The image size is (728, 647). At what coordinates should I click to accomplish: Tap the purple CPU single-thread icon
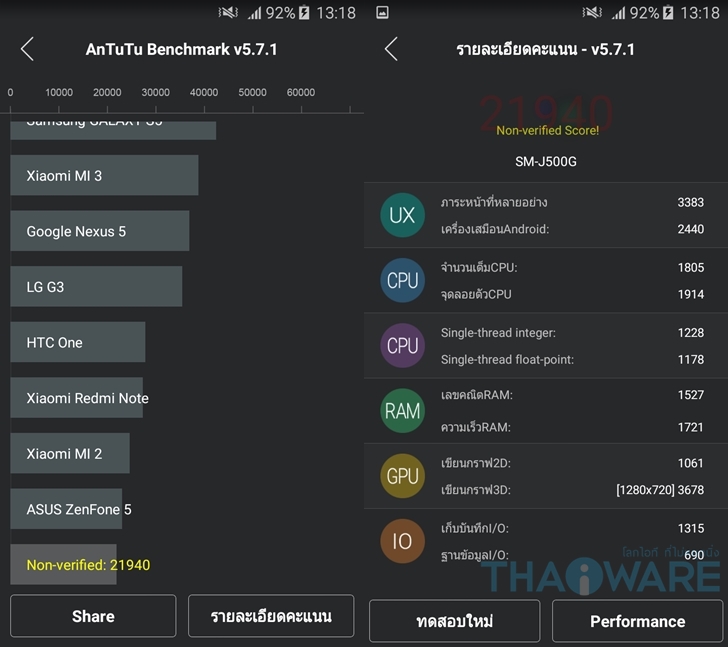coord(402,346)
